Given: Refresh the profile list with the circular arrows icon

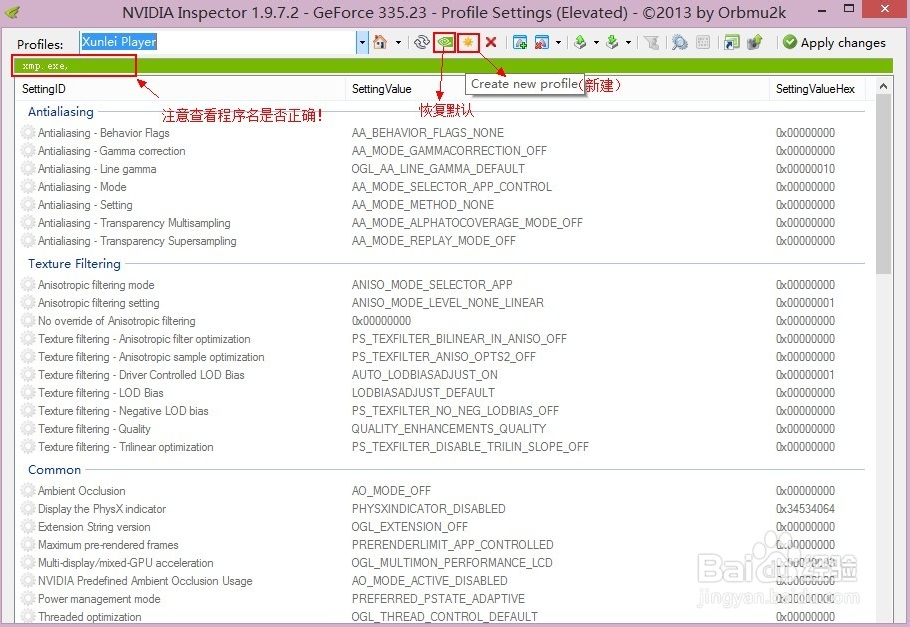Looking at the screenshot, I should pos(422,42).
